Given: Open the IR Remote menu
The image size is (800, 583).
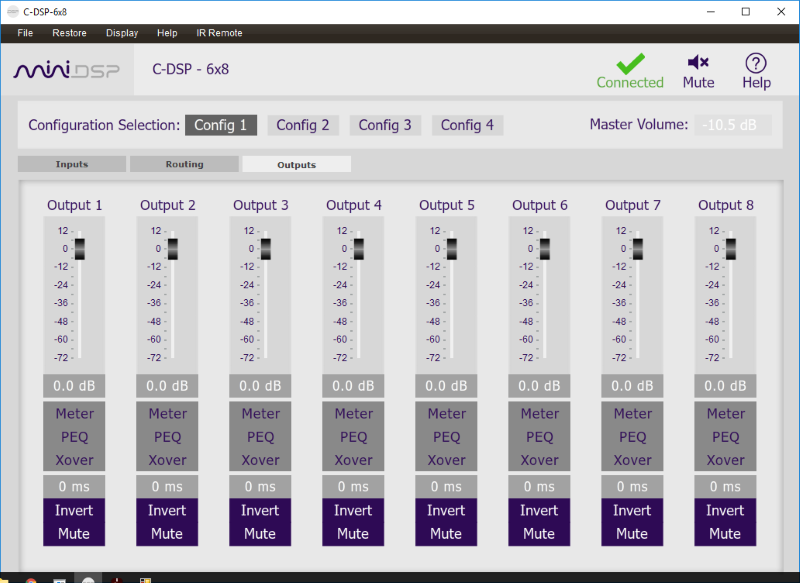Looking at the screenshot, I should coord(219,33).
